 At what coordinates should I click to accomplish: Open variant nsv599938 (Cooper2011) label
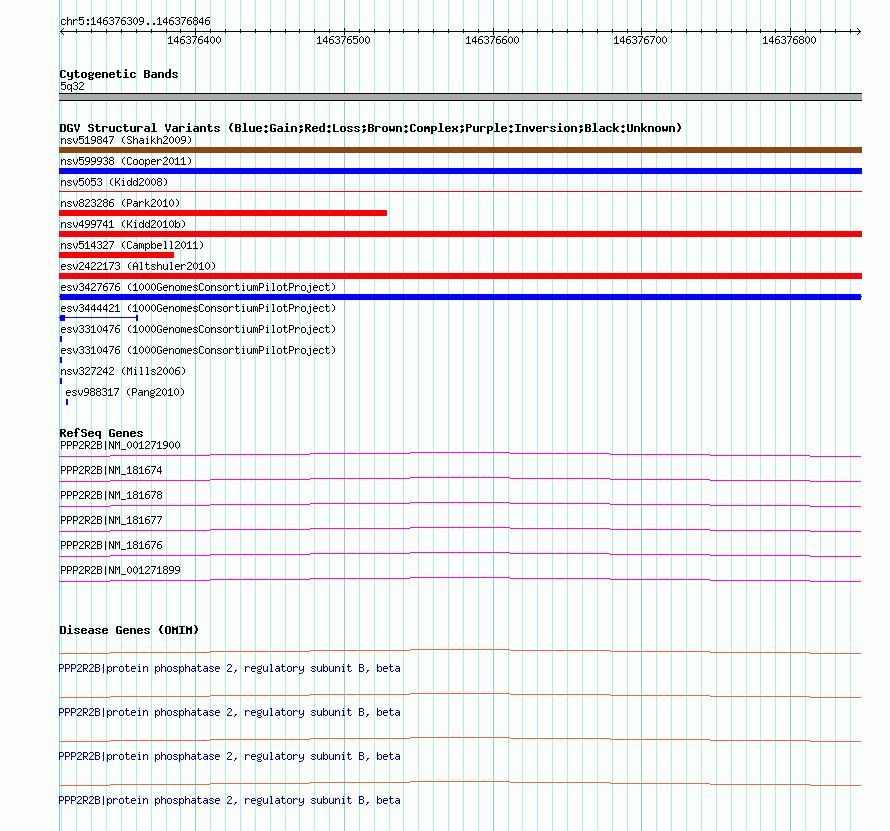(x=126, y=161)
